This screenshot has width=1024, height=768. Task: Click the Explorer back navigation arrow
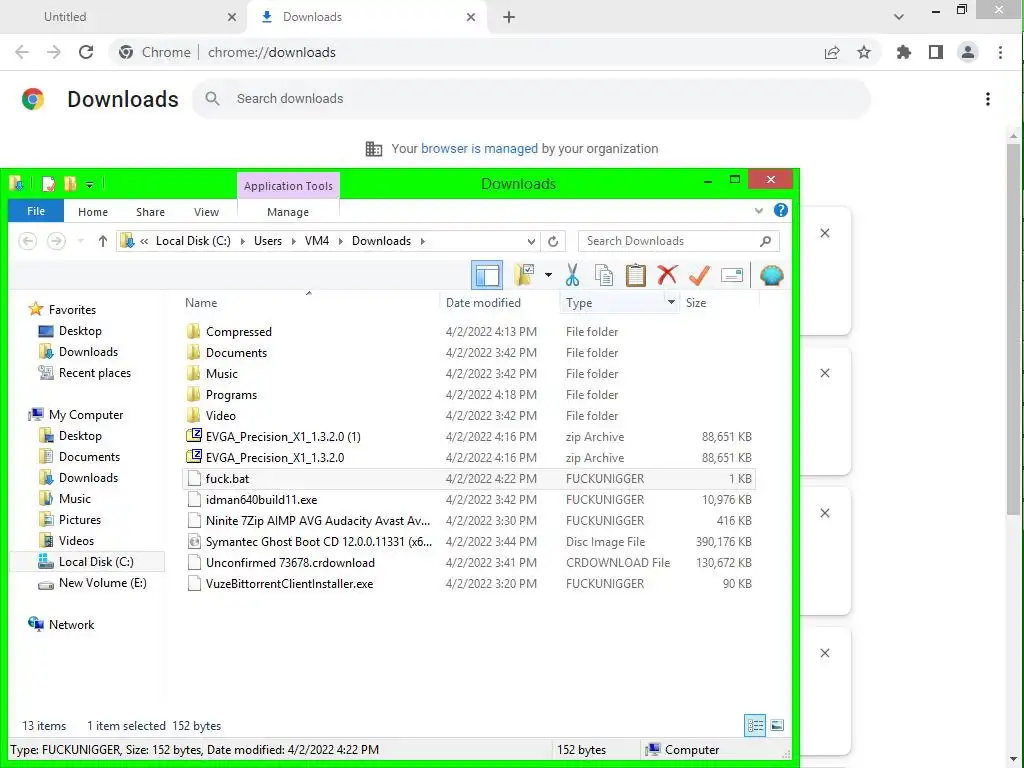pos(27,241)
